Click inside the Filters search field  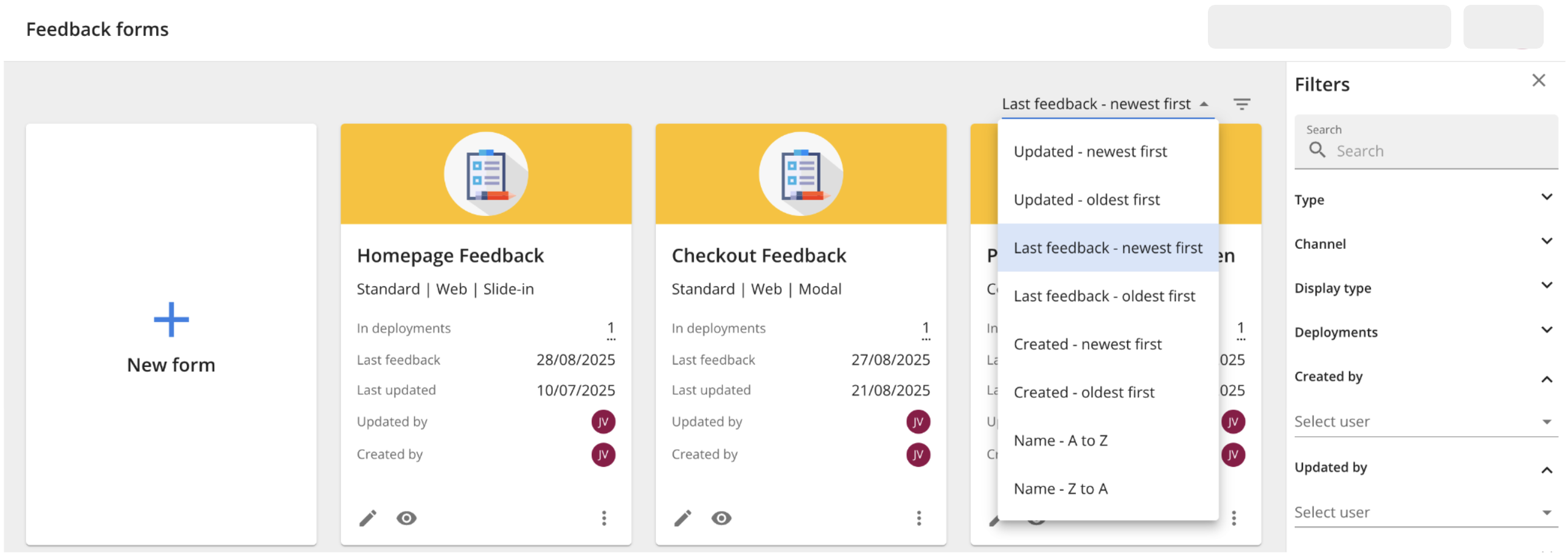(x=1418, y=150)
